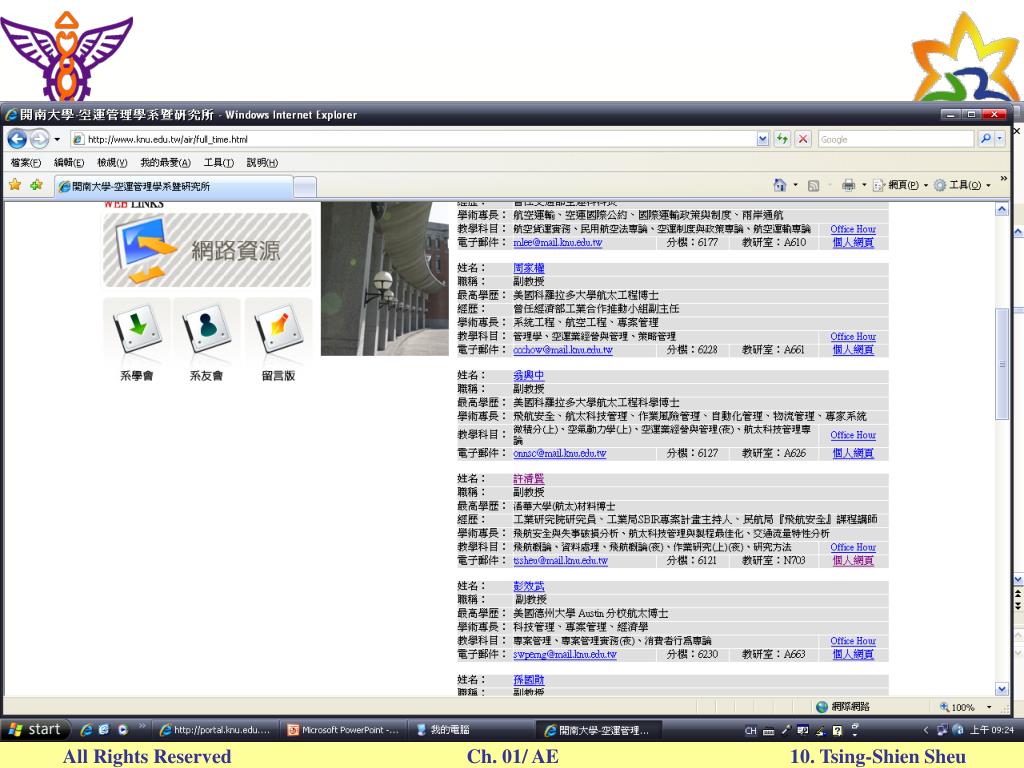The image size is (1024, 768).
Task: Switch to Microsoft PowerPoint taskbar button
Action: pyautogui.click(x=344, y=730)
